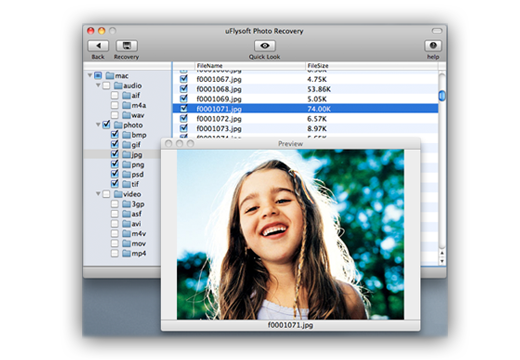Uncheck the png checkbox
520x360 pixels.
115,164
